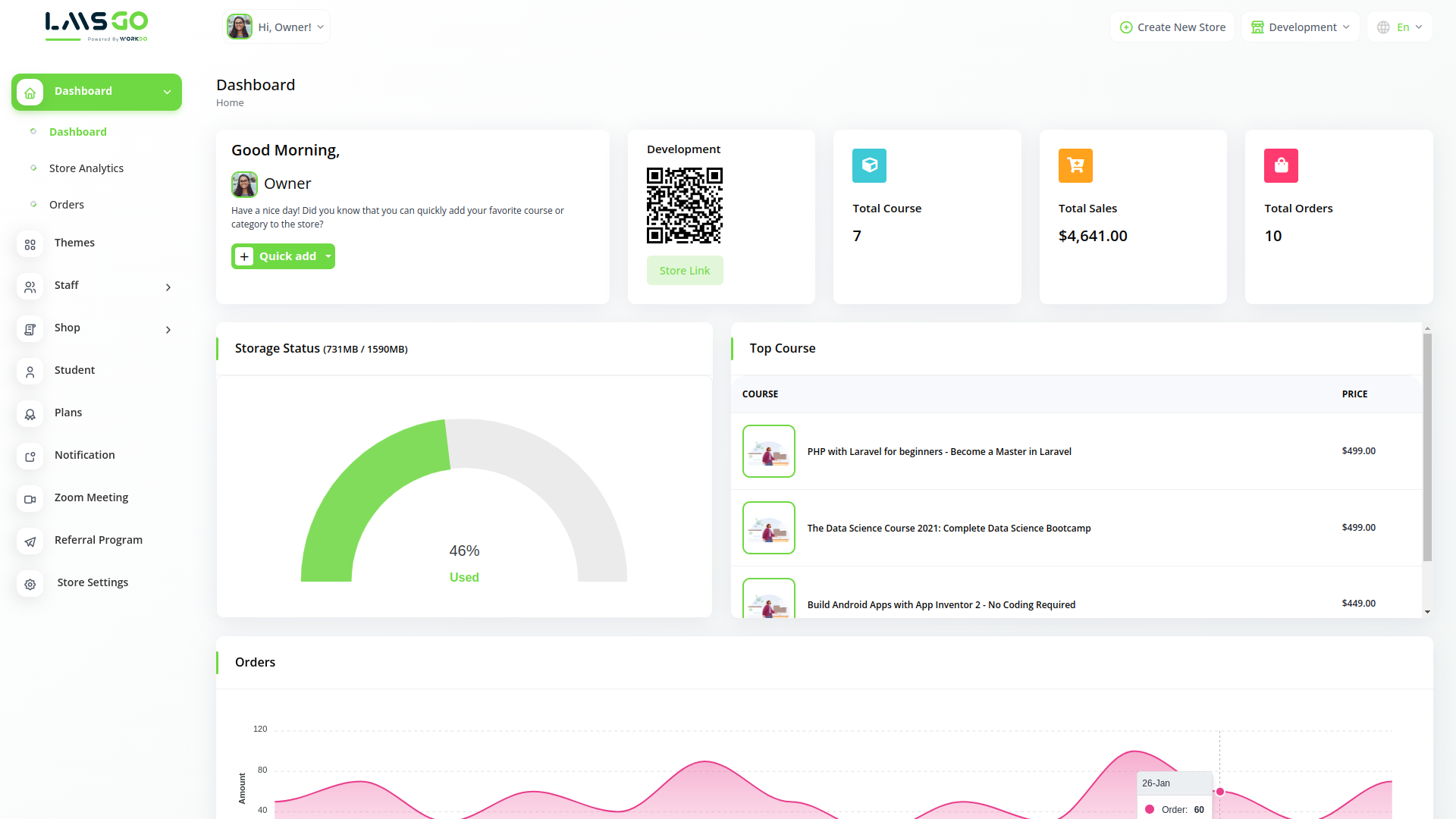This screenshot has width=1456, height=819.
Task: Click the Total Sales cart icon
Action: (x=1075, y=165)
